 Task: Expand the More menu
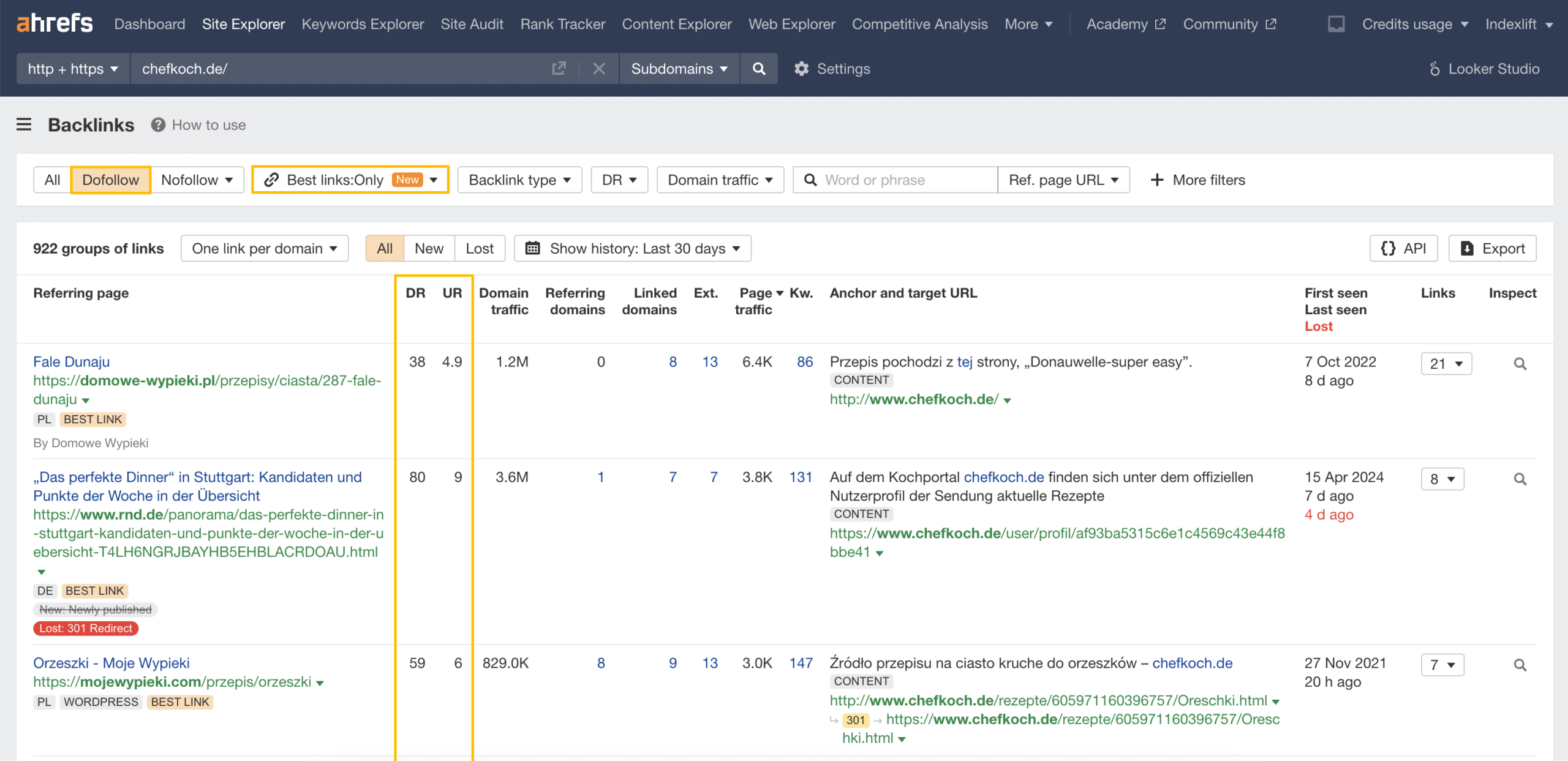(1028, 24)
